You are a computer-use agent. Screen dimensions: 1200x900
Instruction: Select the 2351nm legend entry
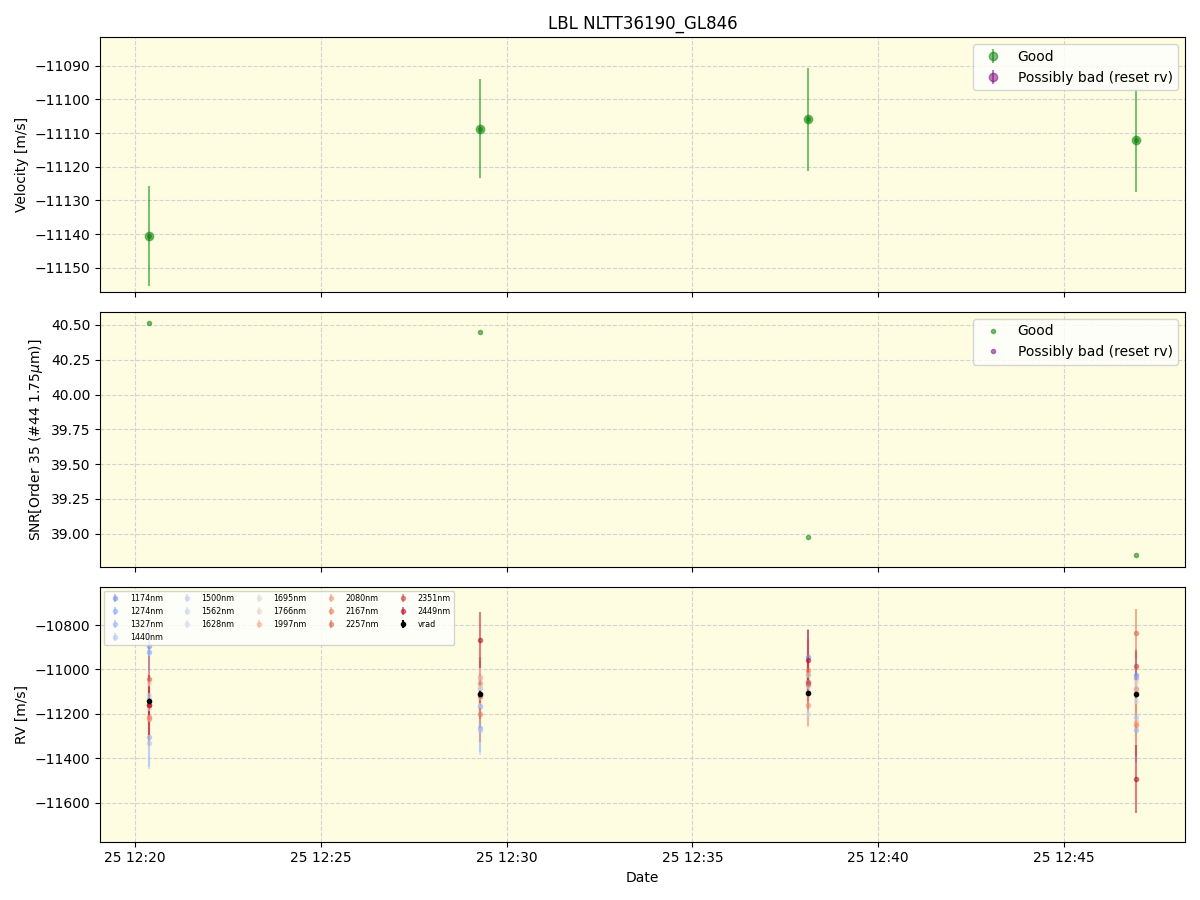pos(424,598)
